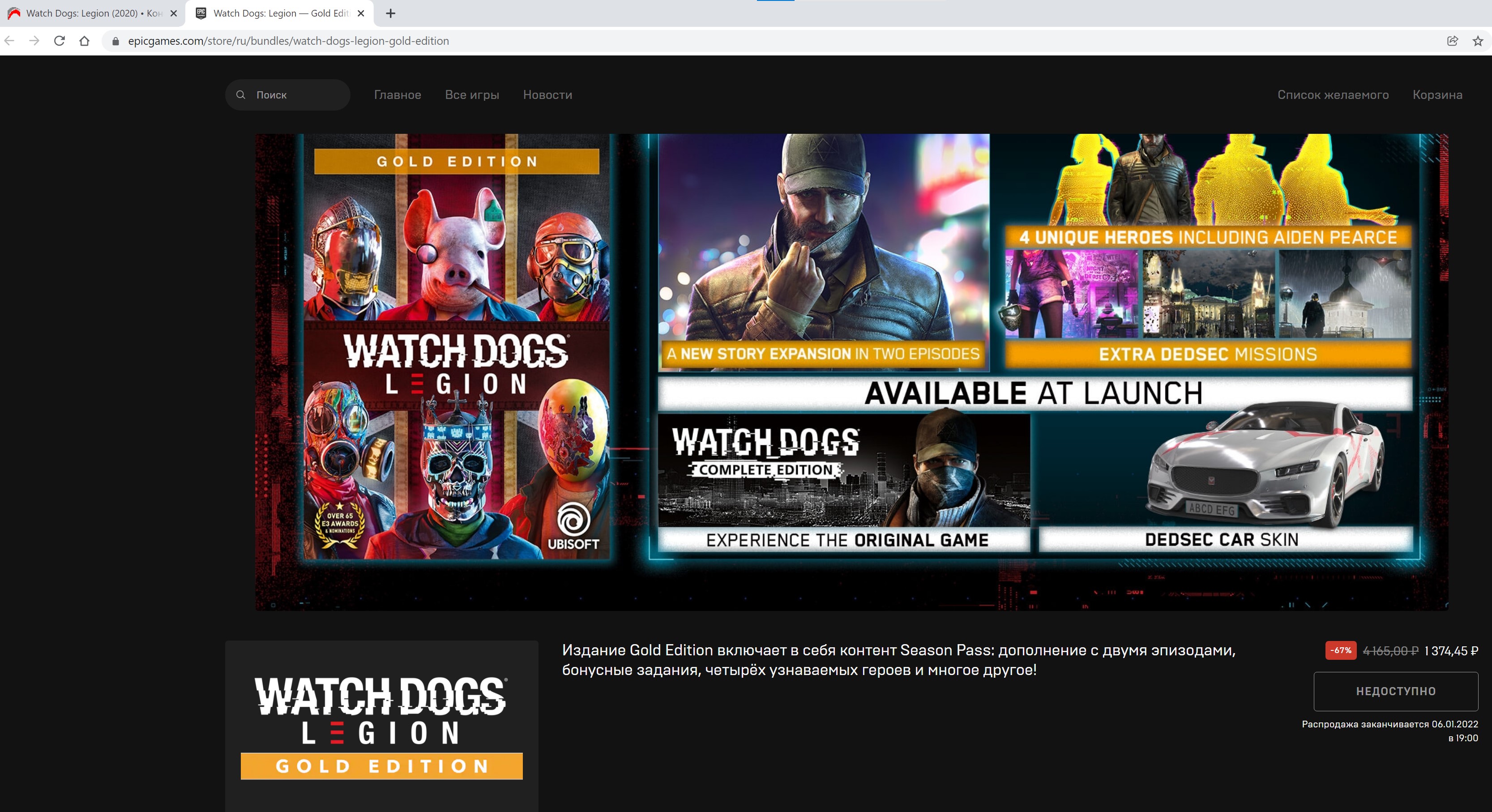Switch to Watch Dogs: Legion (2020) tab
This screenshot has height=812, width=1492.
point(93,13)
